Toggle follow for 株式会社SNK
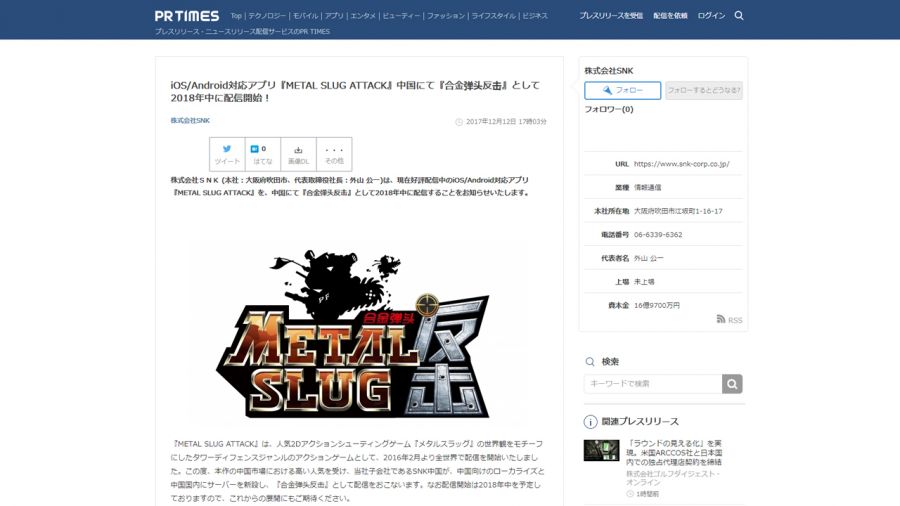This screenshot has height=506, width=900. coord(622,90)
